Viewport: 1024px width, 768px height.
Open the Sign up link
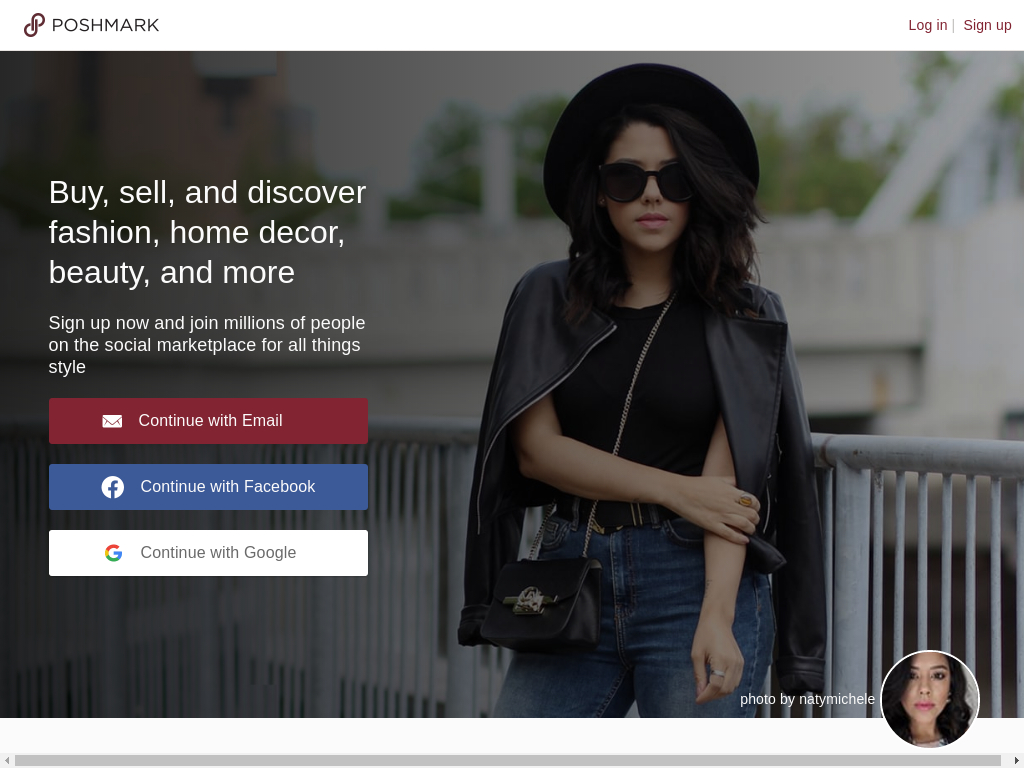coord(987,25)
